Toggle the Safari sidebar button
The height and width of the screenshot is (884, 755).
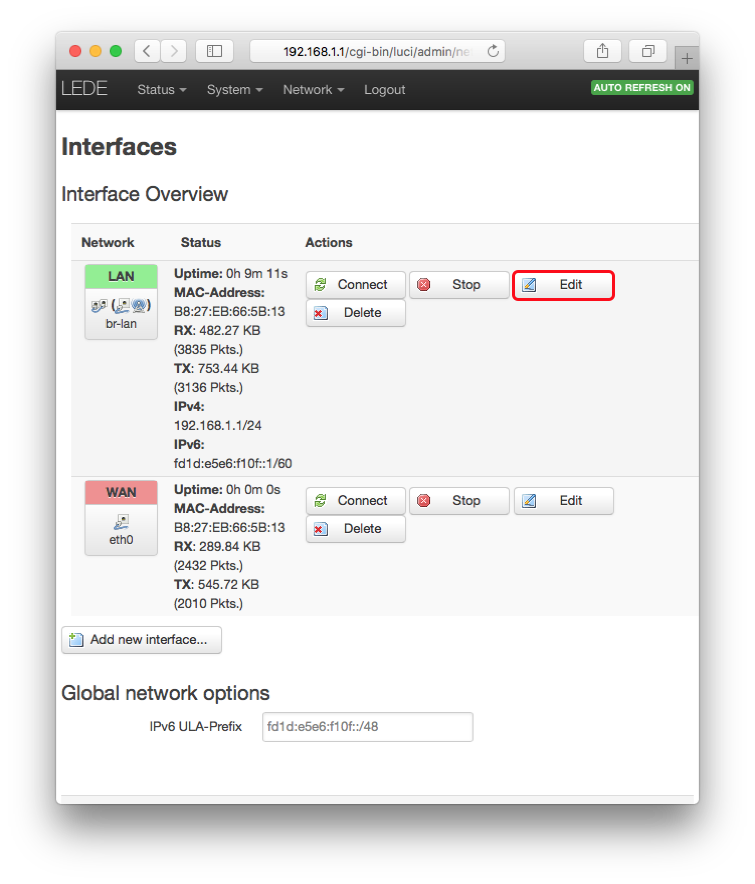click(x=214, y=51)
